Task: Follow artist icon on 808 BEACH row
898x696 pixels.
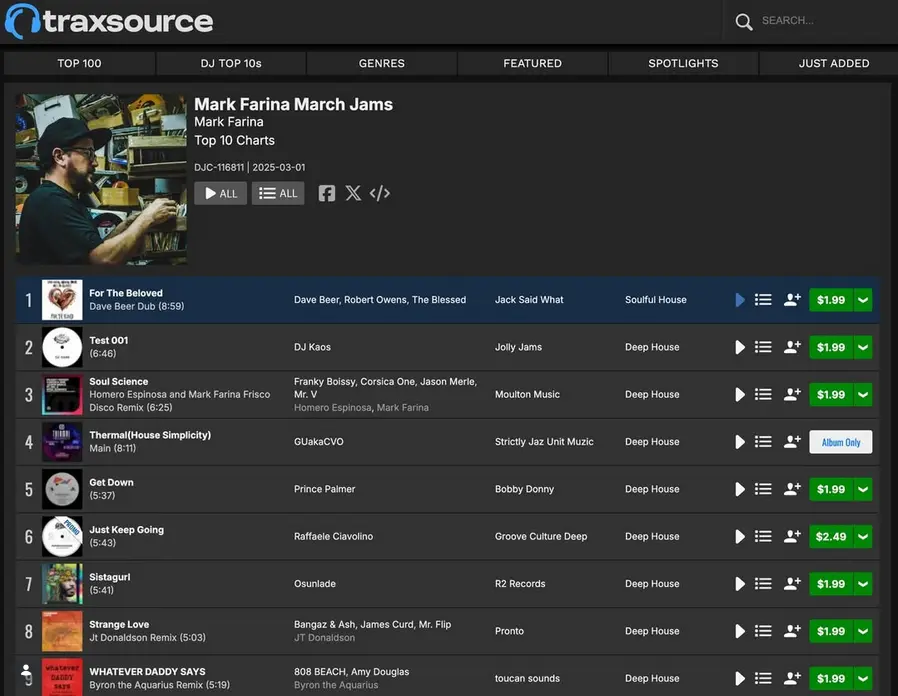Action: tap(792, 678)
